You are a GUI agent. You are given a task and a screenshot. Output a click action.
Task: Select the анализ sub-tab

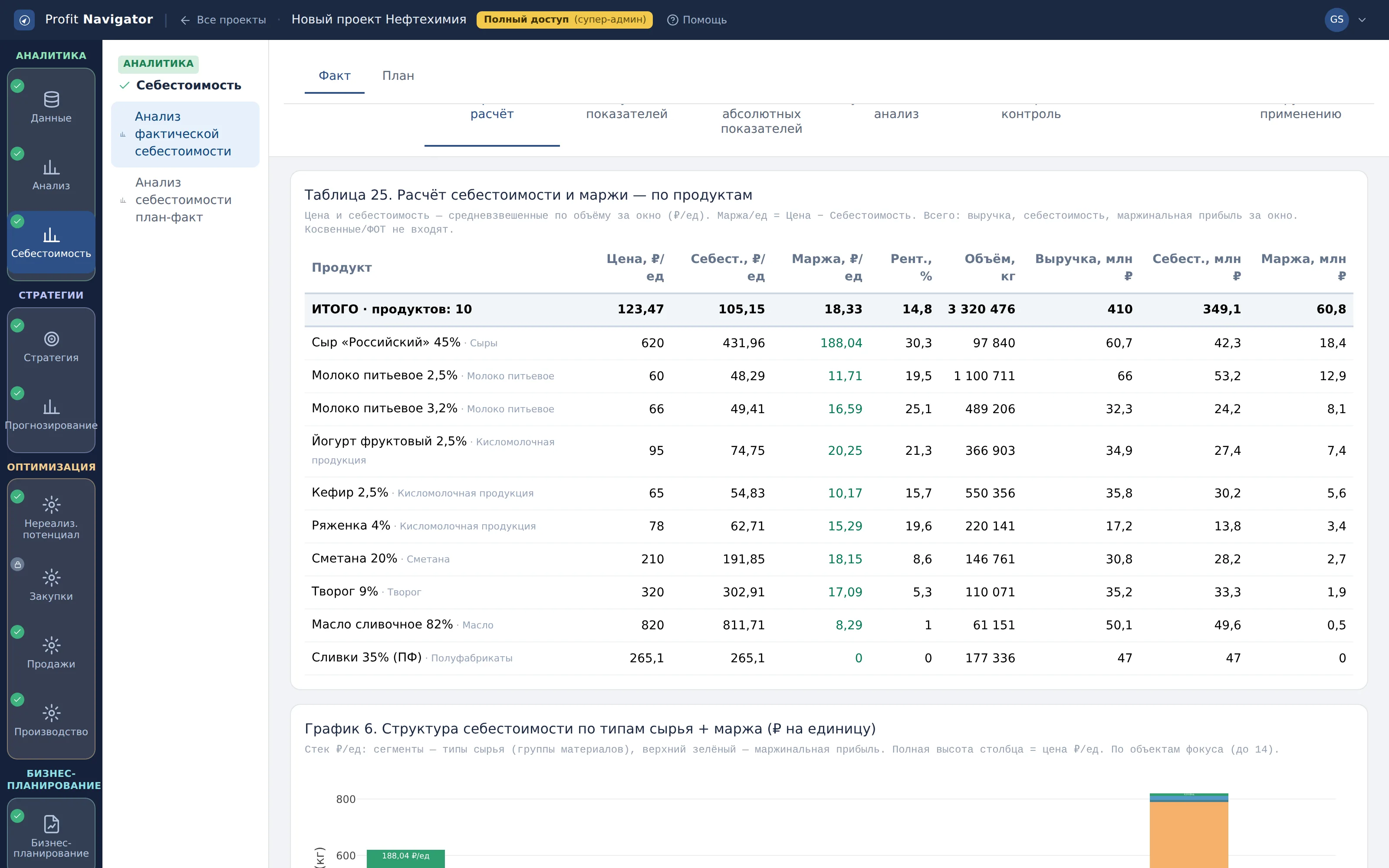click(896, 114)
